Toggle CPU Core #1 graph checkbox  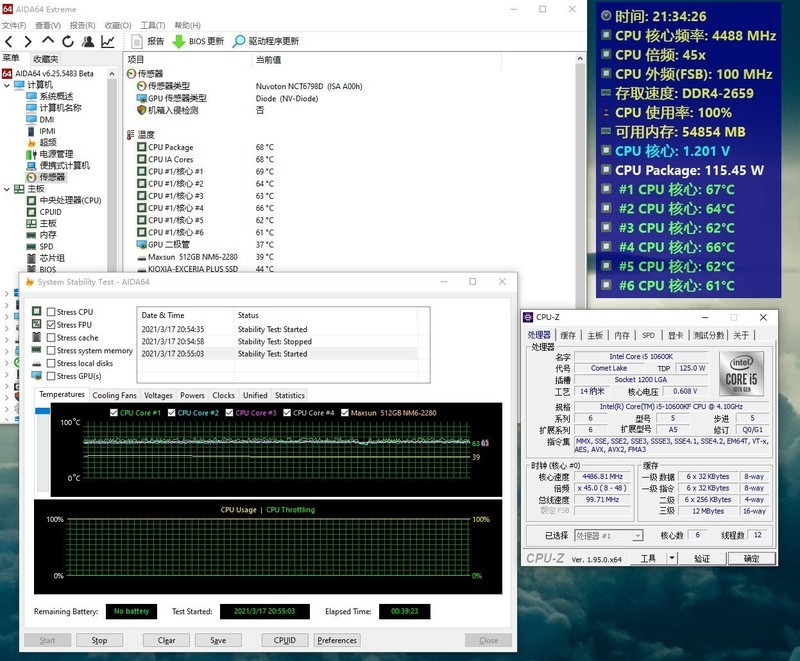[114, 412]
